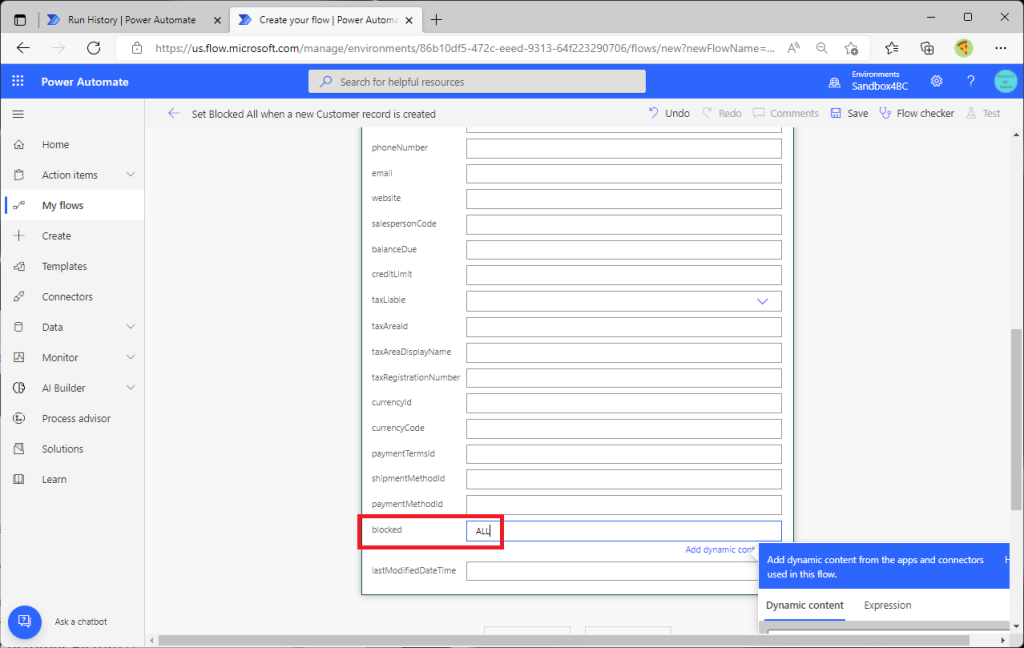The width and height of the screenshot is (1024, 648).
Task: Expand the Action items section
Action: pos(131,174)
